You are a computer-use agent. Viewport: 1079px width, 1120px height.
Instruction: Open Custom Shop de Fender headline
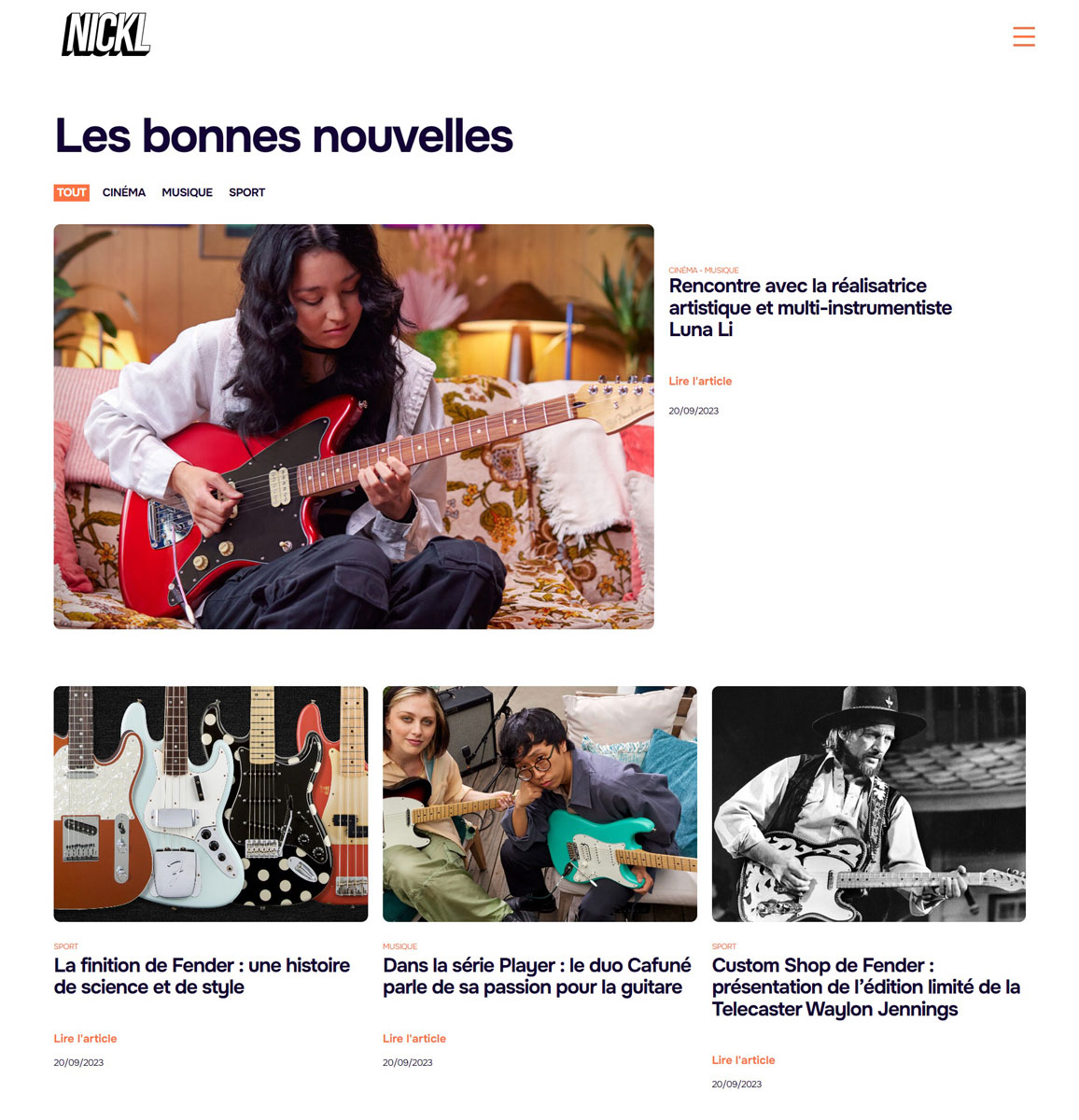pos(866,987)
